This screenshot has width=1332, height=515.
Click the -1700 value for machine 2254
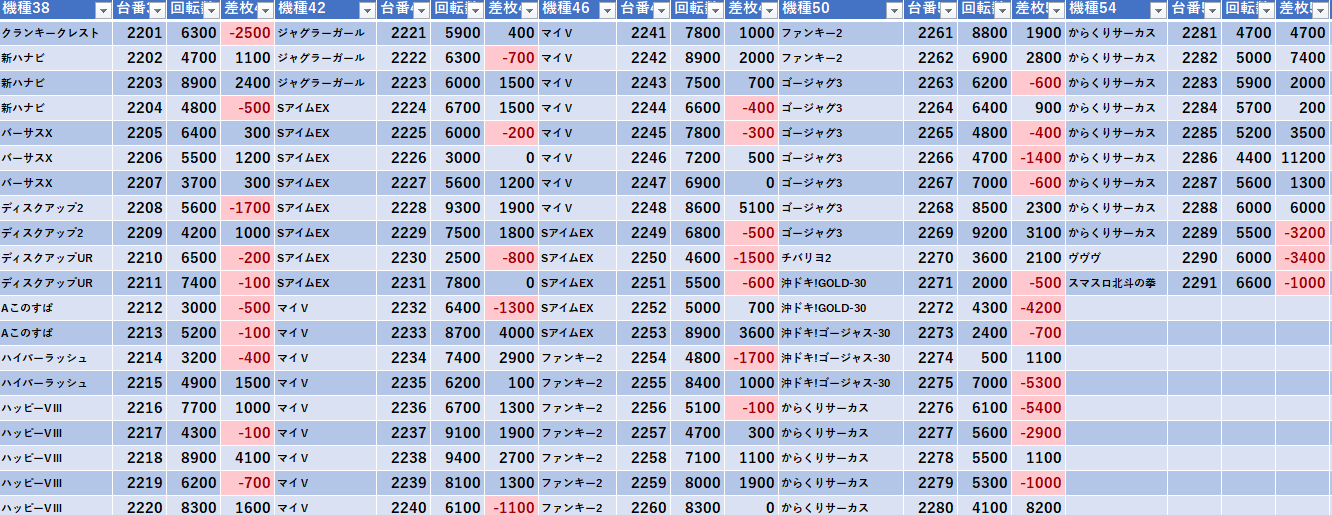pyautogui.click(x=752, y=358)
